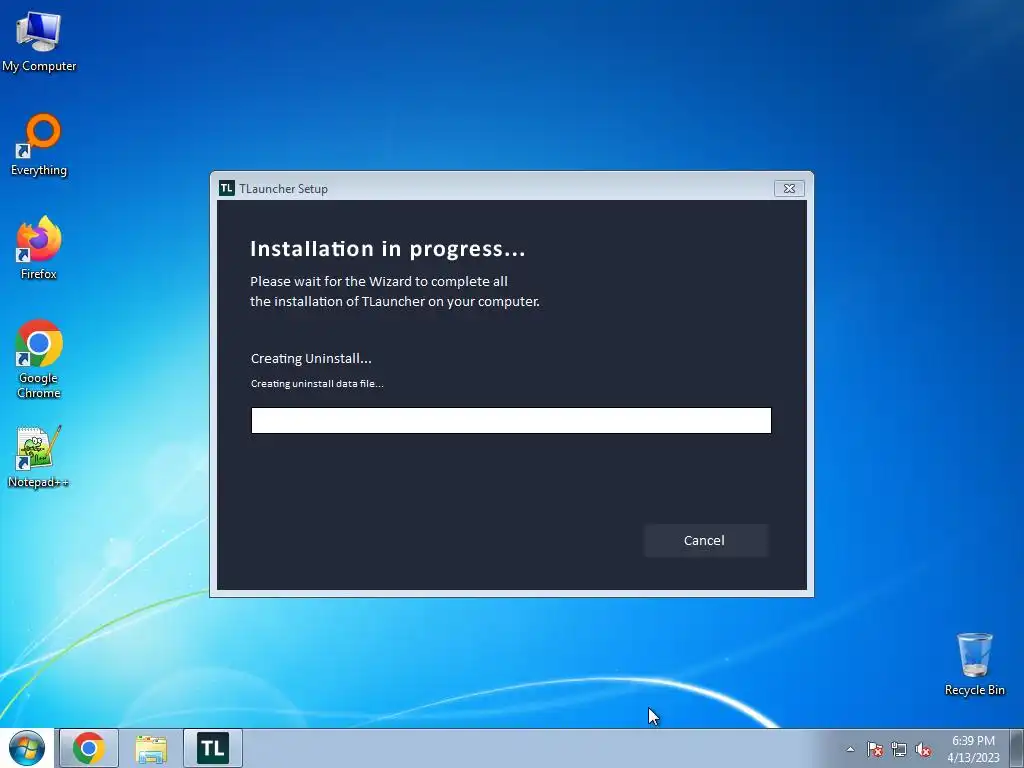This screenshot has height=768, width=1024.
Task: Select the Notepad++ desktop shortcut
Action: coord(39,457)
